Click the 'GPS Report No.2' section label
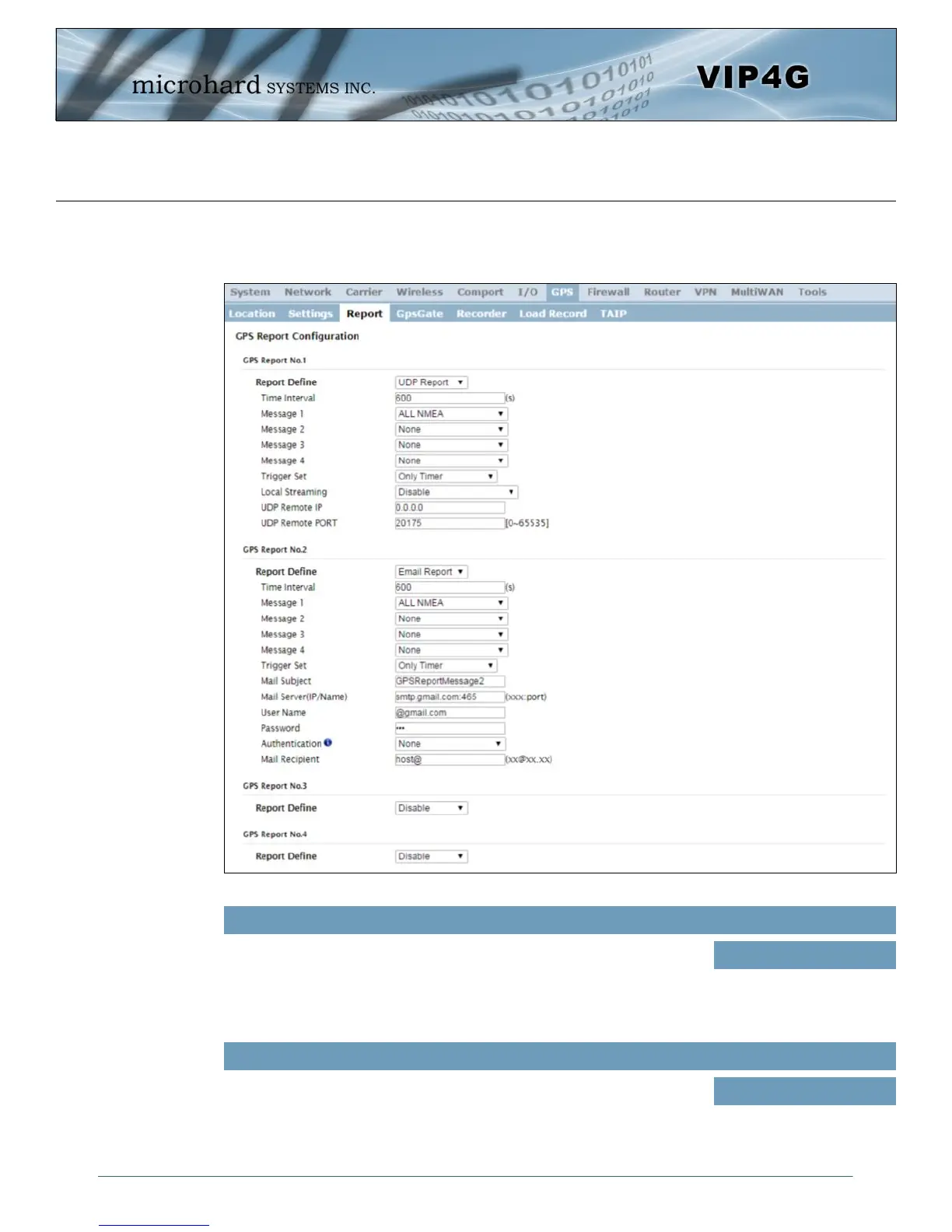This screenshot has width=952, height=1232. (x=275, y=549)
